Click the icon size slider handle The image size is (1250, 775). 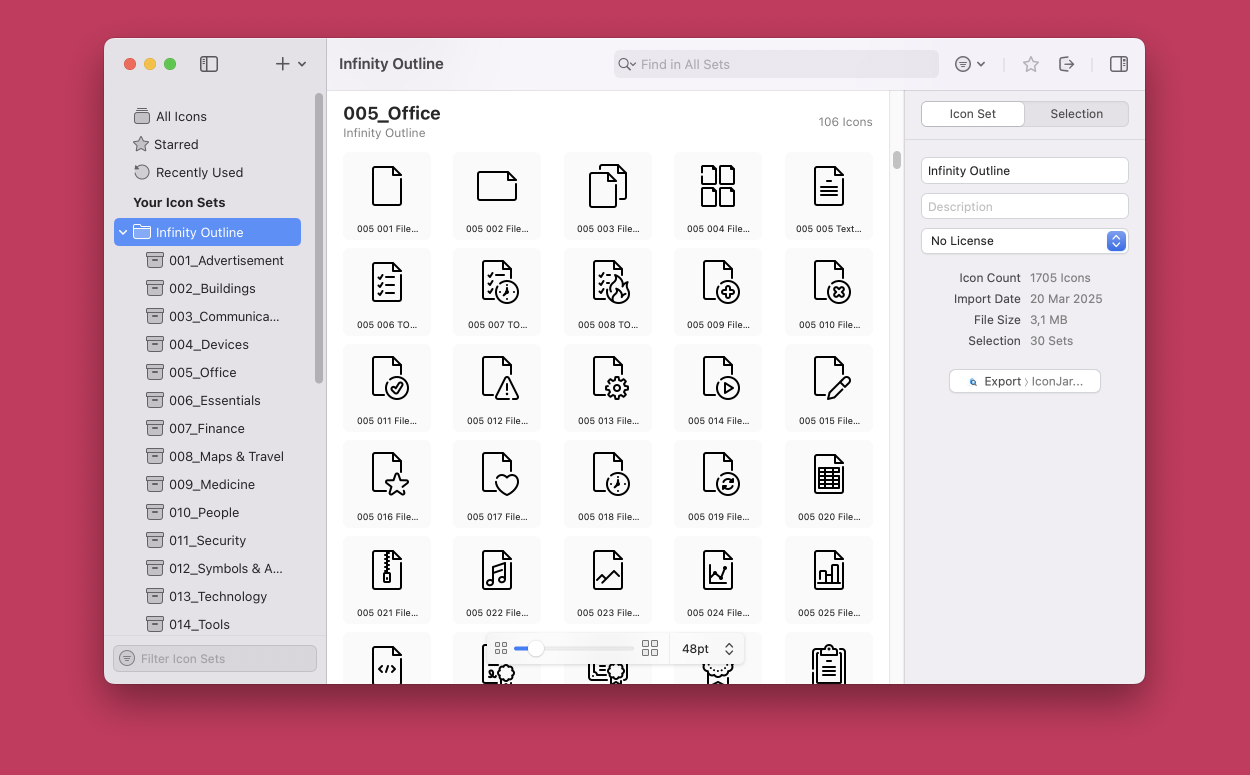(536, 649)
